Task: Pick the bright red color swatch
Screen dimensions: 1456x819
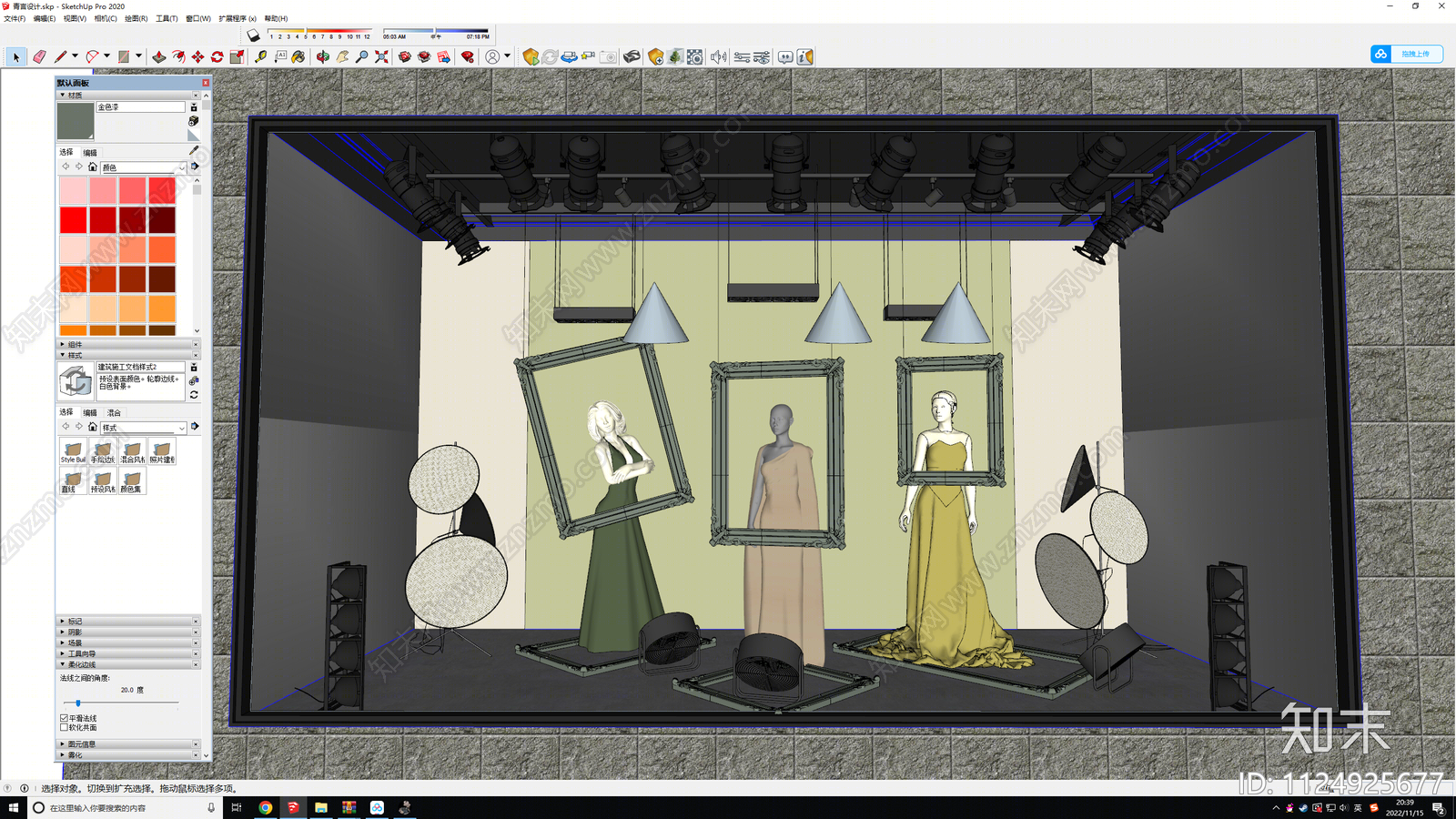Action: 73,220
